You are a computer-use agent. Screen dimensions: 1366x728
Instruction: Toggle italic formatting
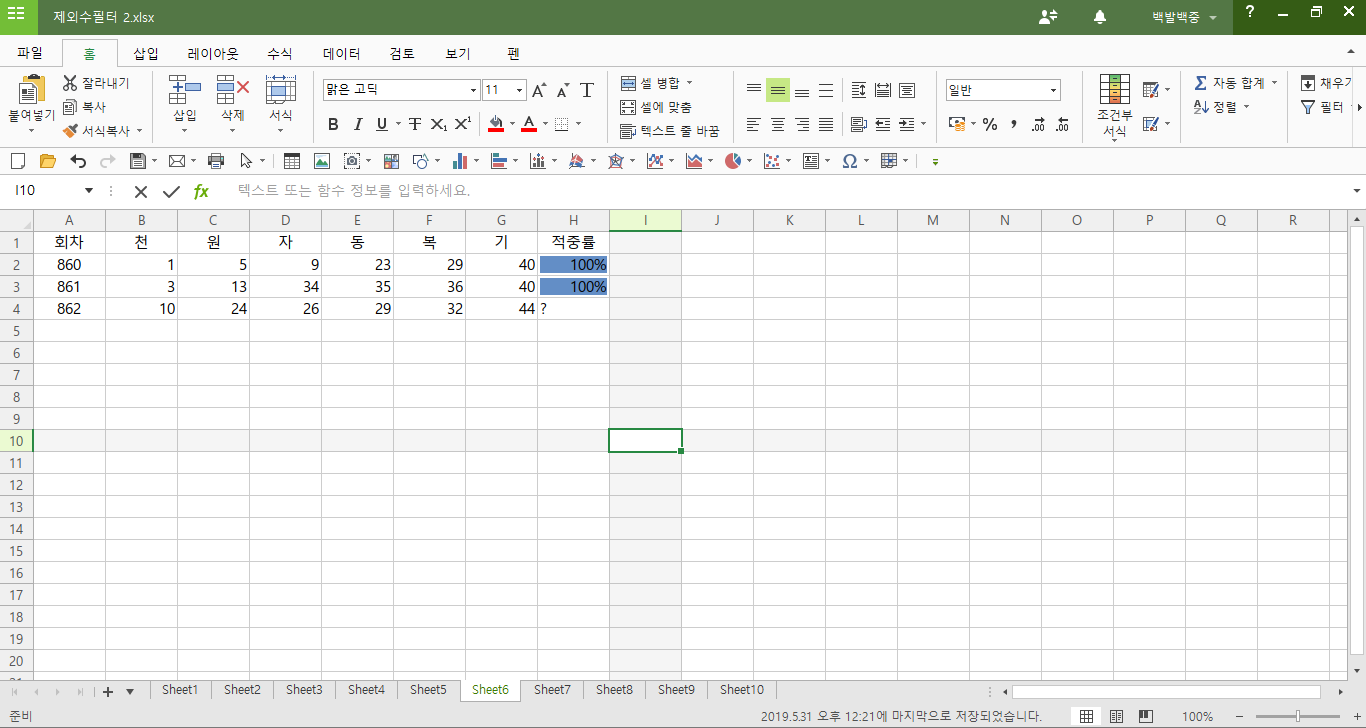click(x=357, y=124)
